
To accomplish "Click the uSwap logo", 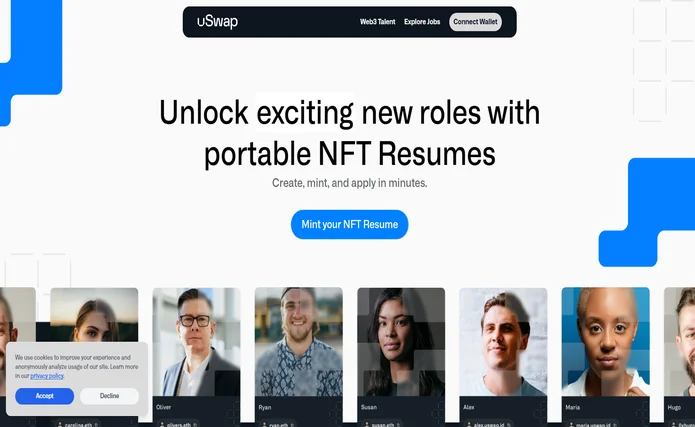I will [217, 21].
